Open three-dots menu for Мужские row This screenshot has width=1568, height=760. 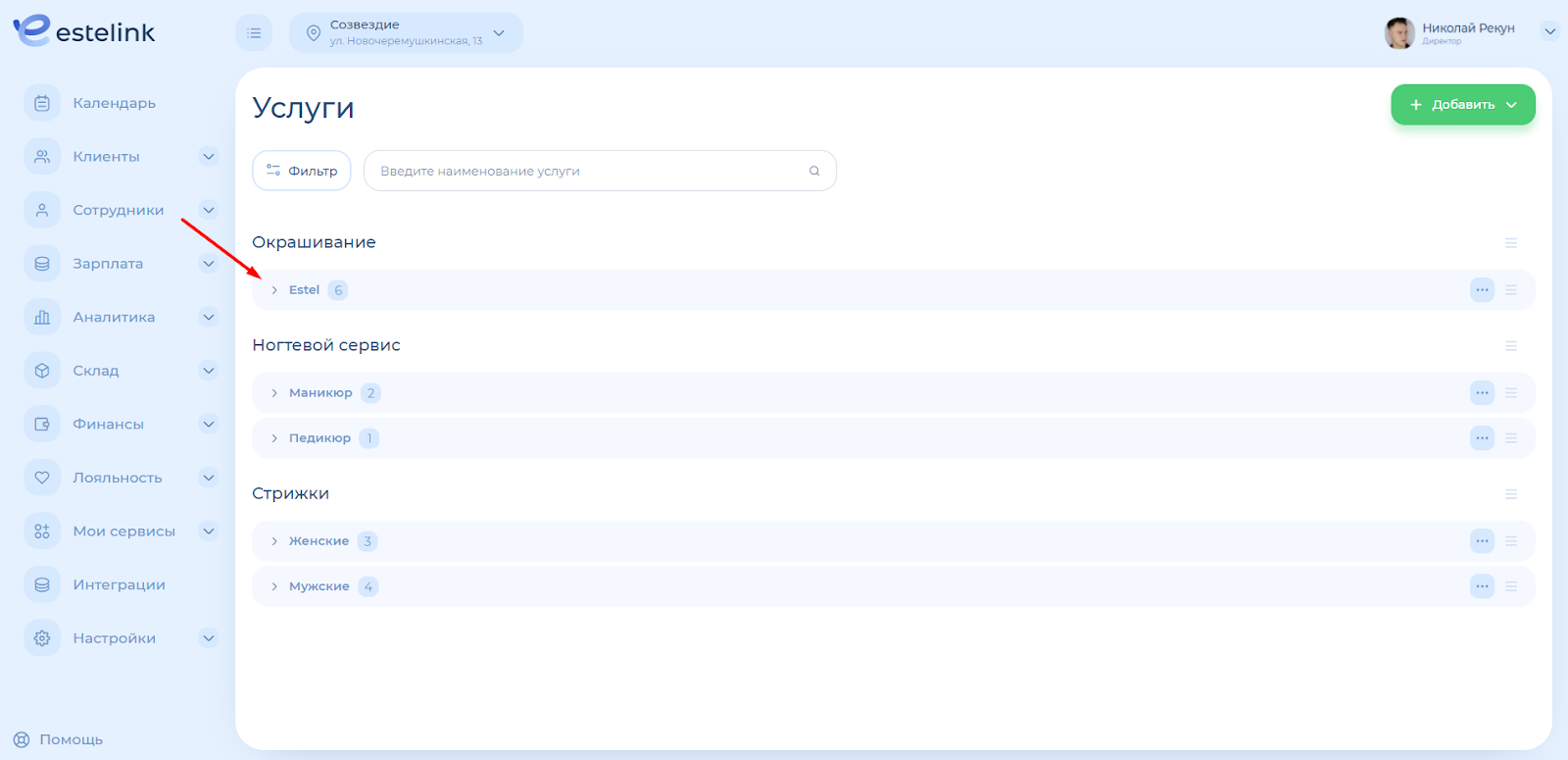(1482, 586)
